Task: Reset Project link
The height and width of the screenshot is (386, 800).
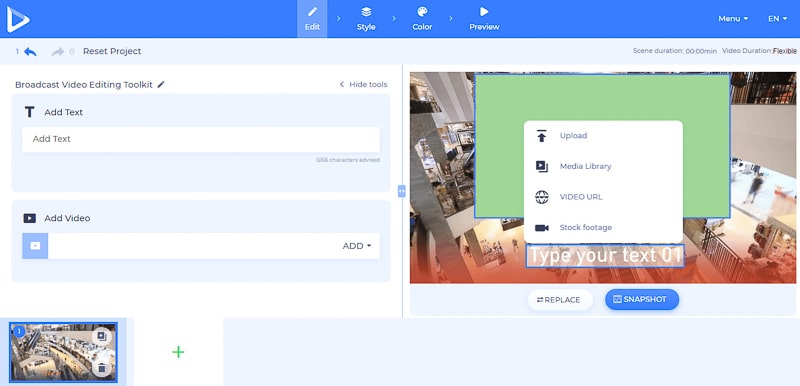Action: pyautogui.click(x=112, y=52)
